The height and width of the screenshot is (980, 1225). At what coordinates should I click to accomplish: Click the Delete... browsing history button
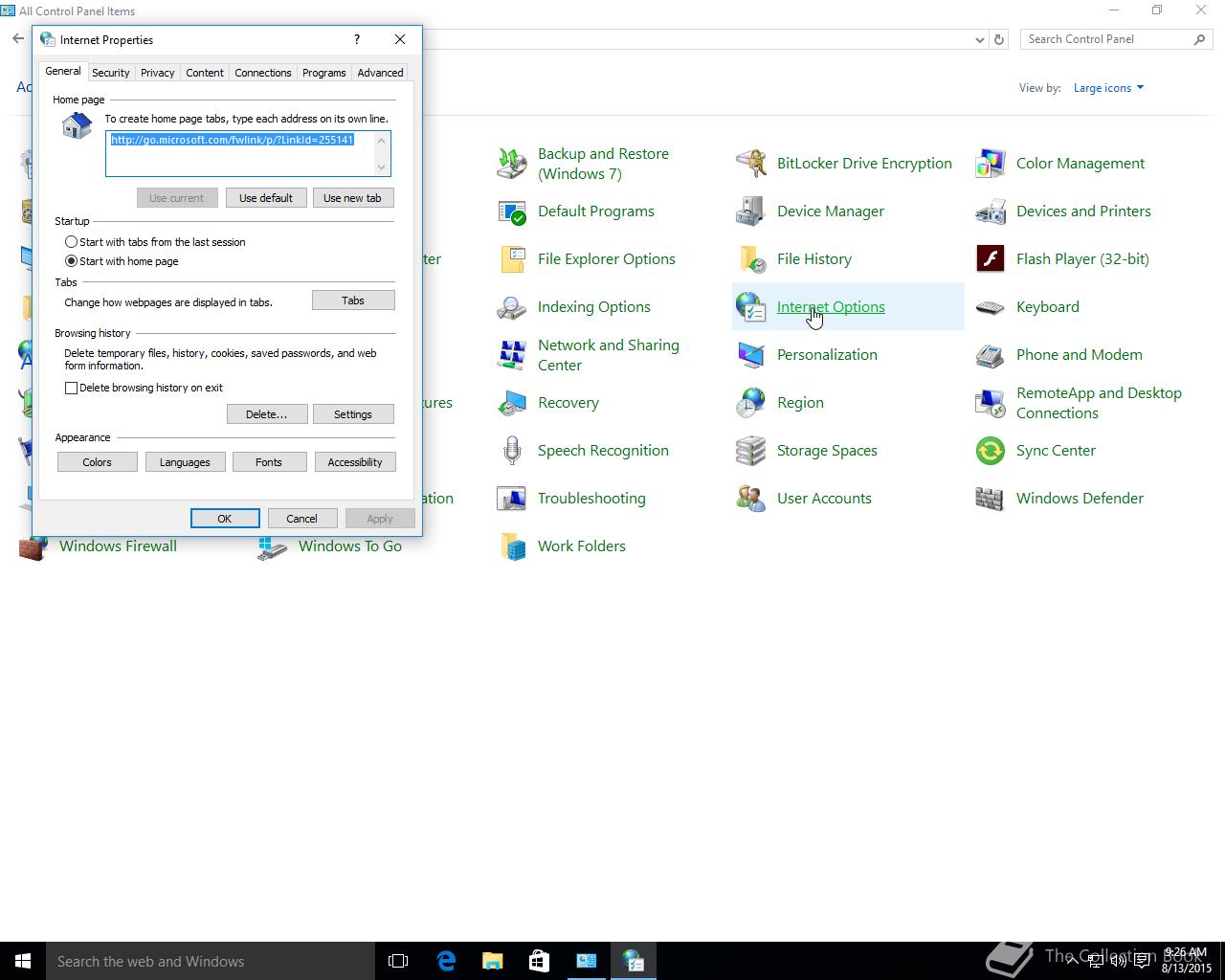[x=266, y=414]
